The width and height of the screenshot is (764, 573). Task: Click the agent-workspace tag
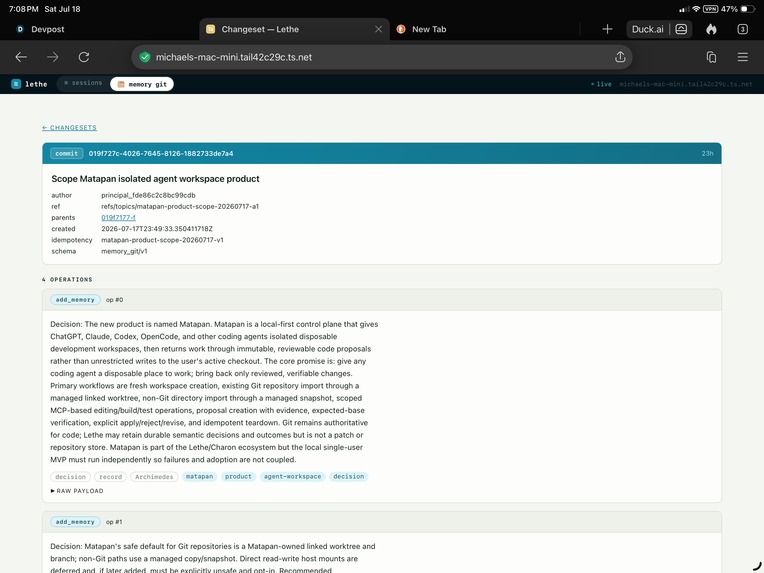[x=292, y=477]
